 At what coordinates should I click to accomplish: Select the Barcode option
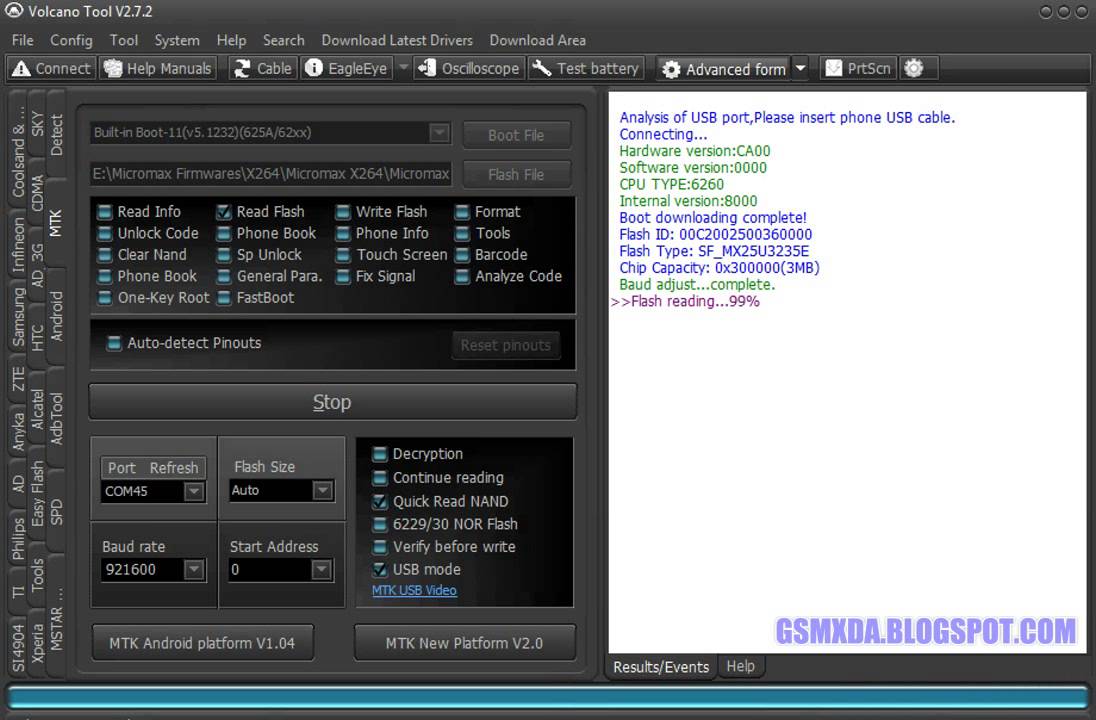[x=491, y=255]
